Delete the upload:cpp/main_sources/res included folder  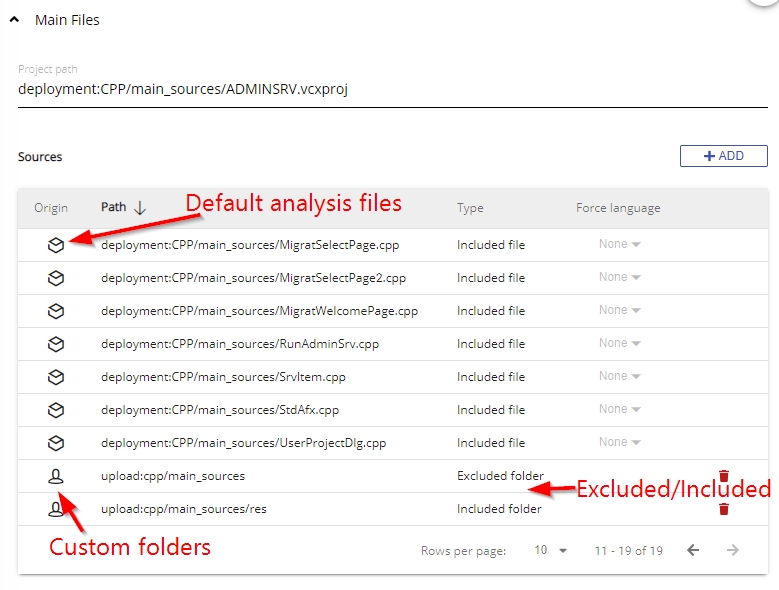tap(724, 509)
